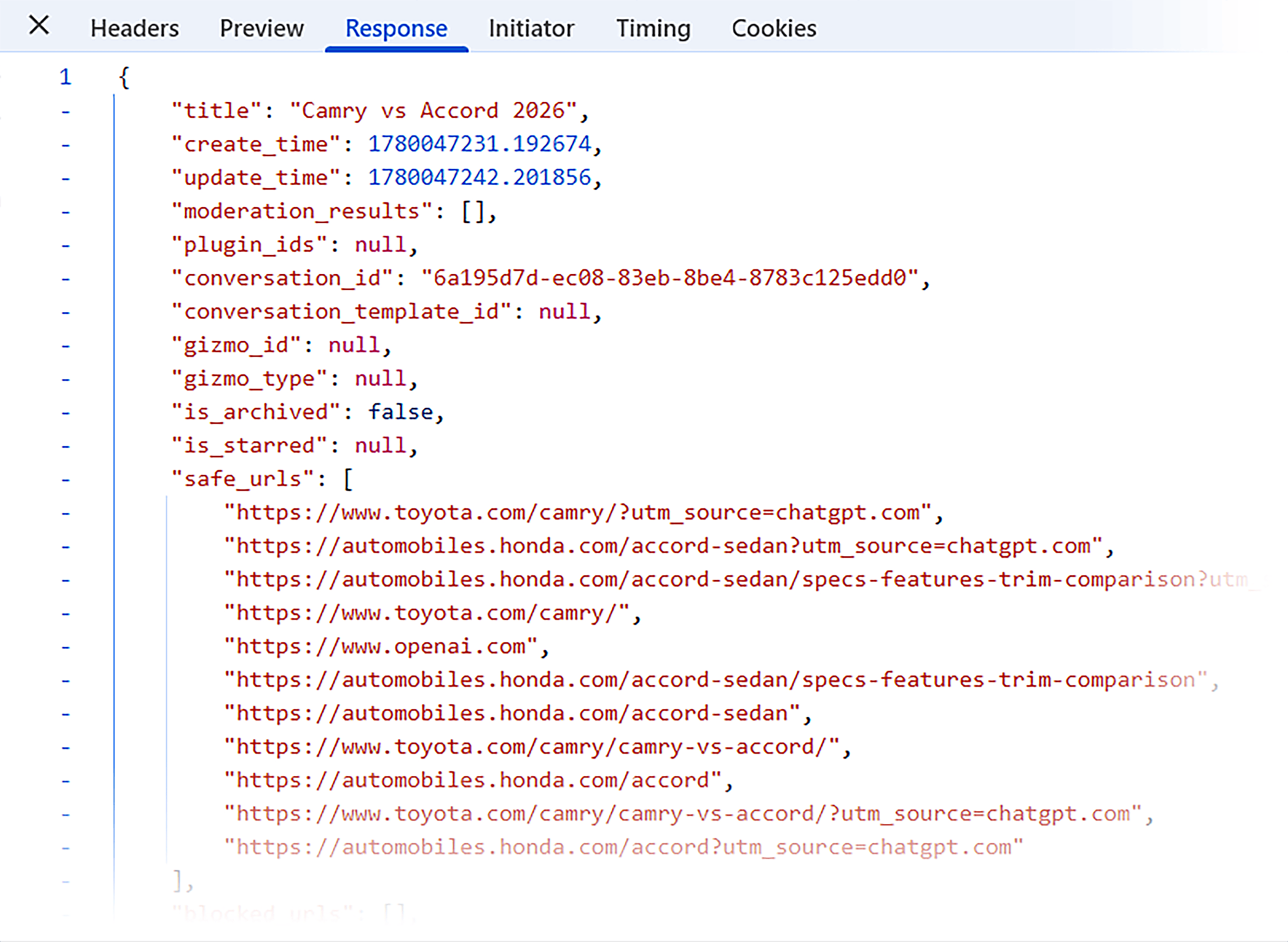Click the "plugin_ids" key
This screenshot has height=942, width=1288.
(x=249, y=245)
